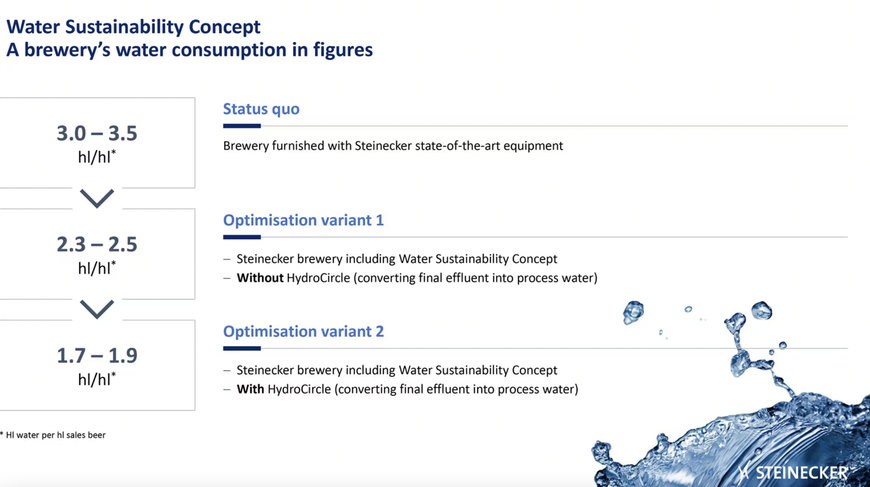Click 'Brewery furnished with Steinecker state-of-the-art equipment'
Screen dimensions: 870x487
point(393,146)
